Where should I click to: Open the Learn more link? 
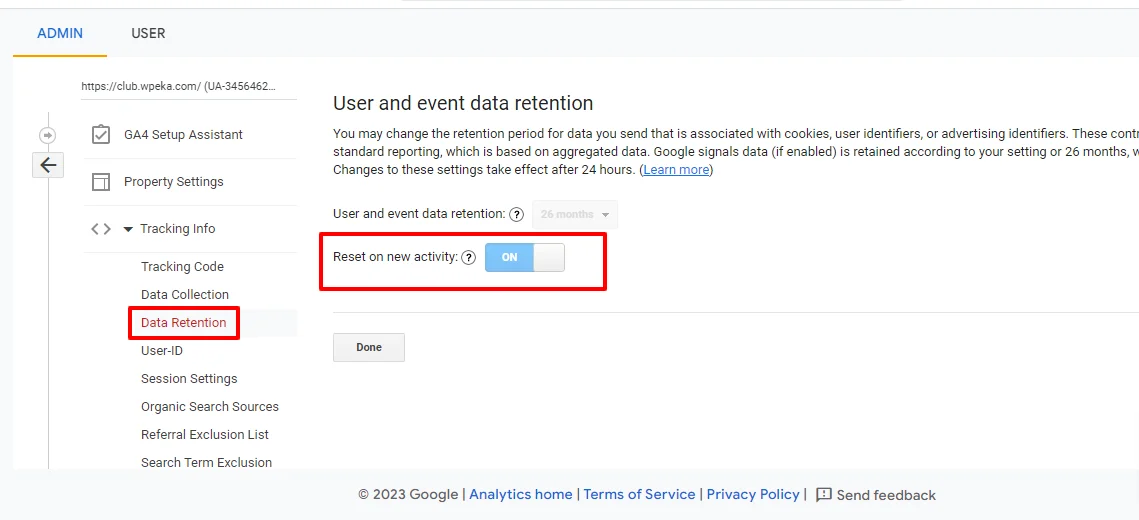[676, 170]
